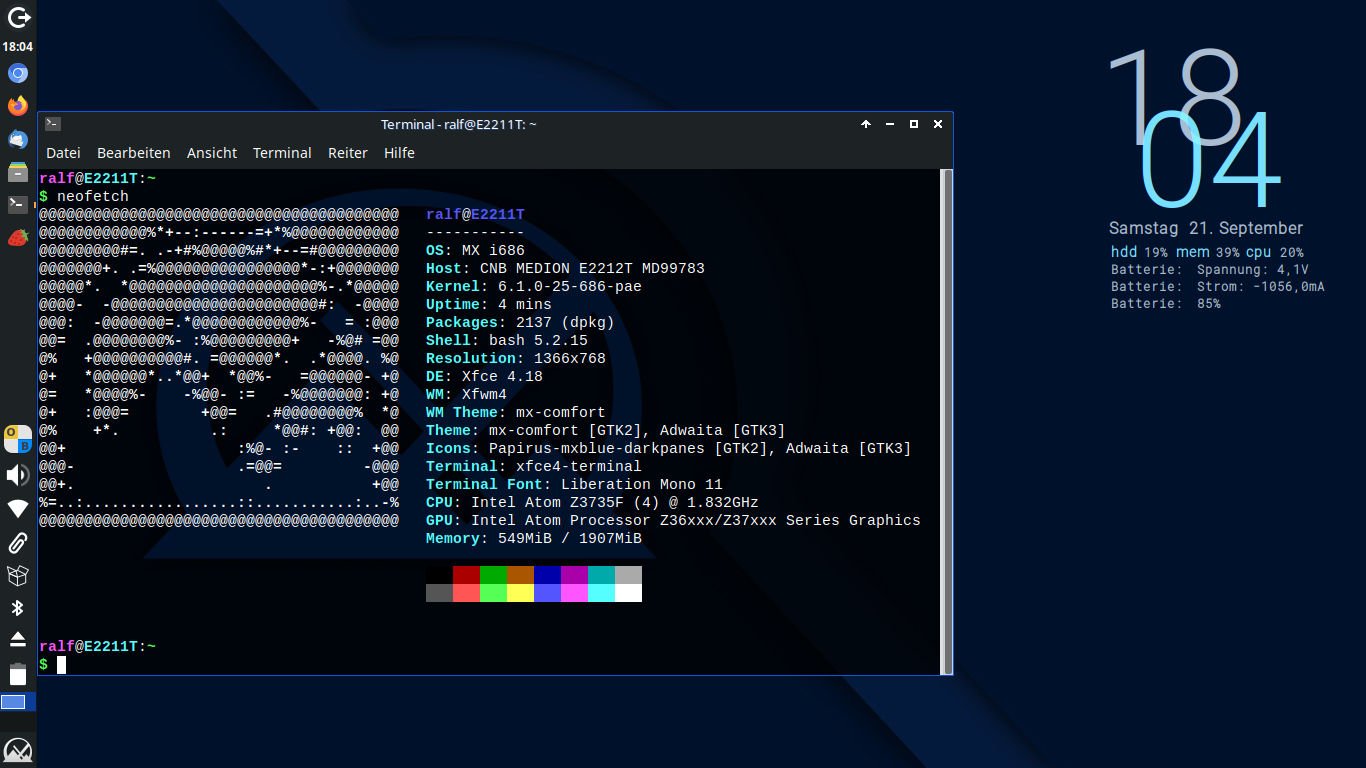Click the 'Uptime: 4 mins' line
Viewport: 1366px width, 768px height.
(x=489, y=305)
